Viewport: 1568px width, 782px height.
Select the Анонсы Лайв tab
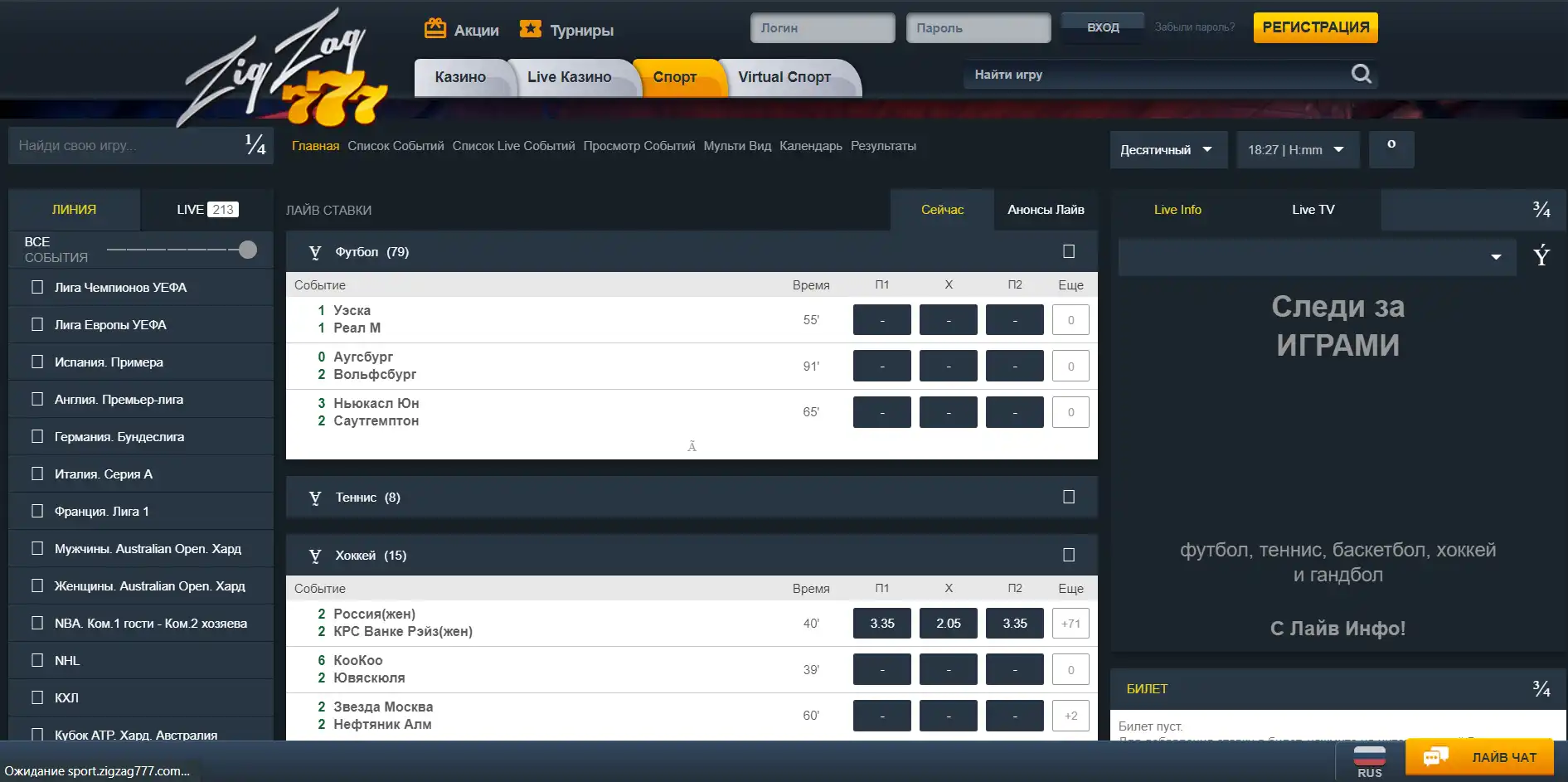(1046, 210)
